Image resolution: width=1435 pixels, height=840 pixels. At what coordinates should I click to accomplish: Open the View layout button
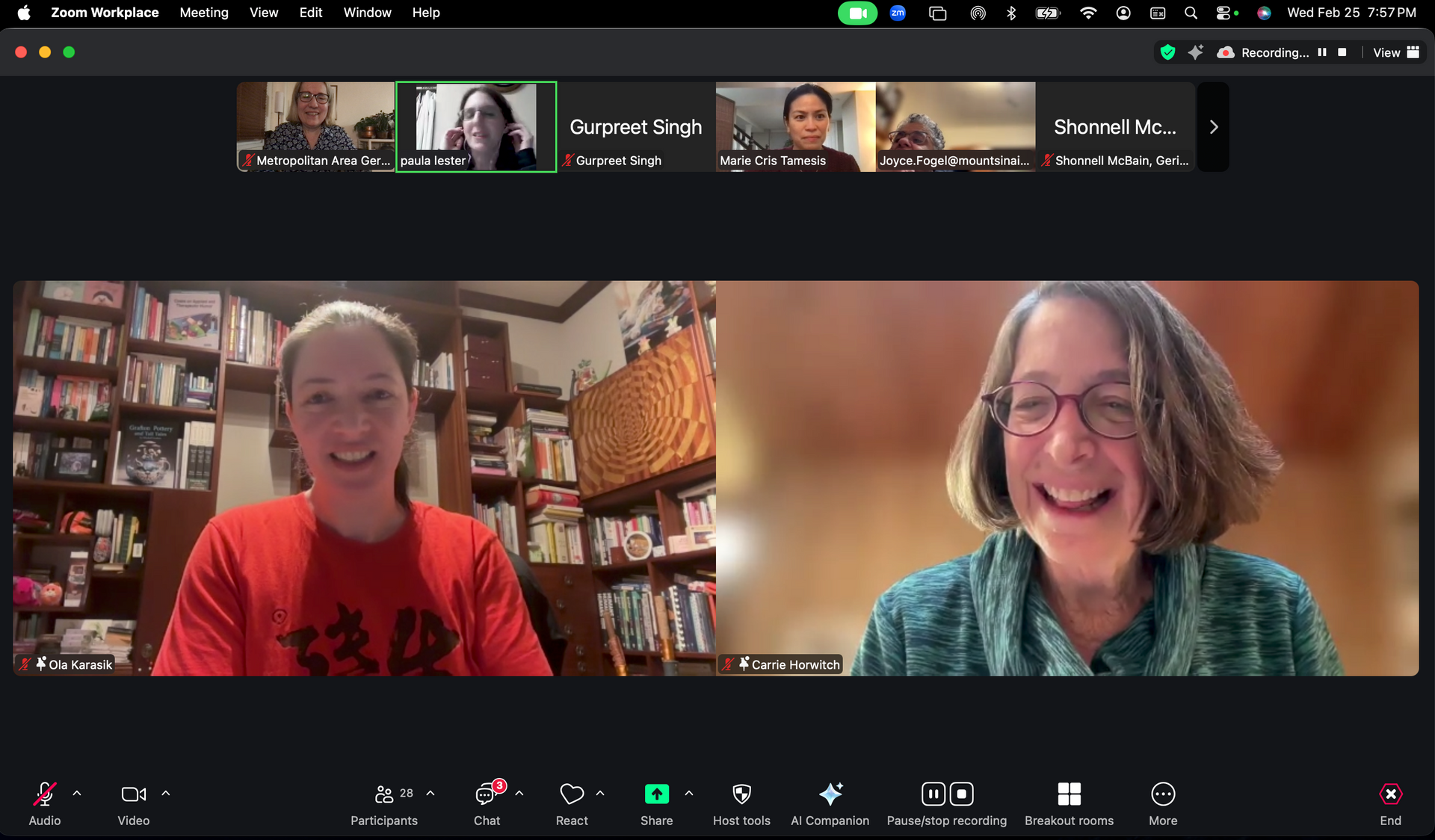tap(1395, 52)
